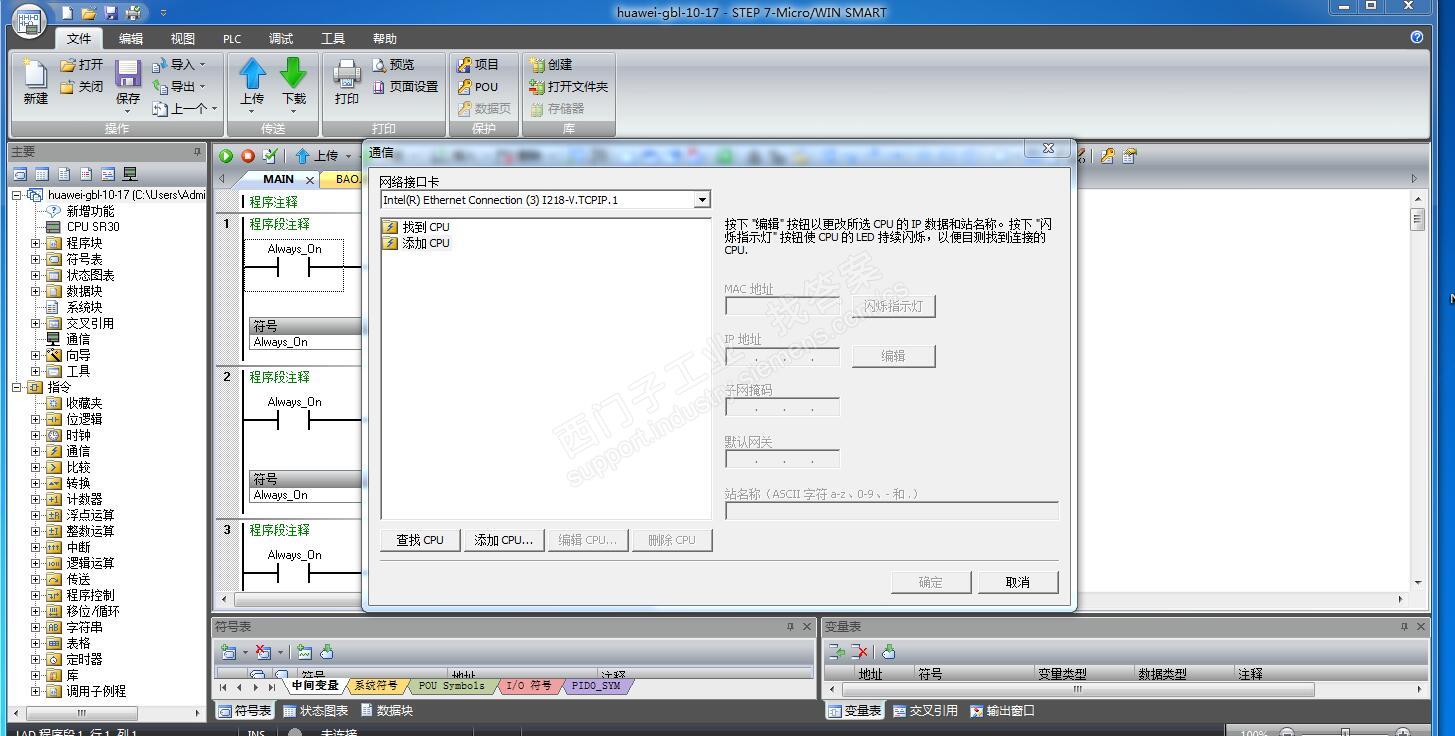Select the I/O 符号 tab
The image size is (1455, 736).
[529, 686]
